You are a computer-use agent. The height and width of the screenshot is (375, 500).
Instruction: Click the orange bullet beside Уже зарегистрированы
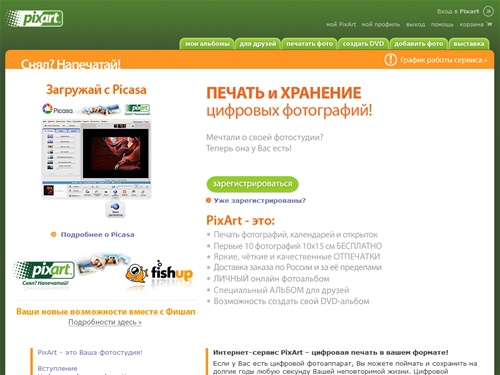(x=209, y=200)
